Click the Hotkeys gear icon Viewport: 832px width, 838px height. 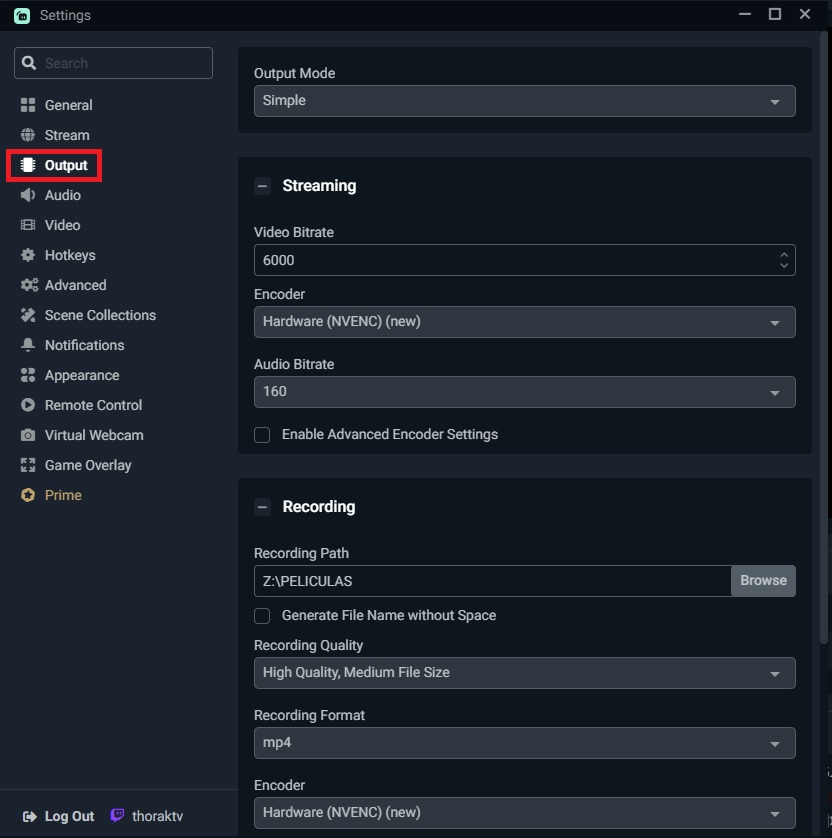click(x=28, y=255)
